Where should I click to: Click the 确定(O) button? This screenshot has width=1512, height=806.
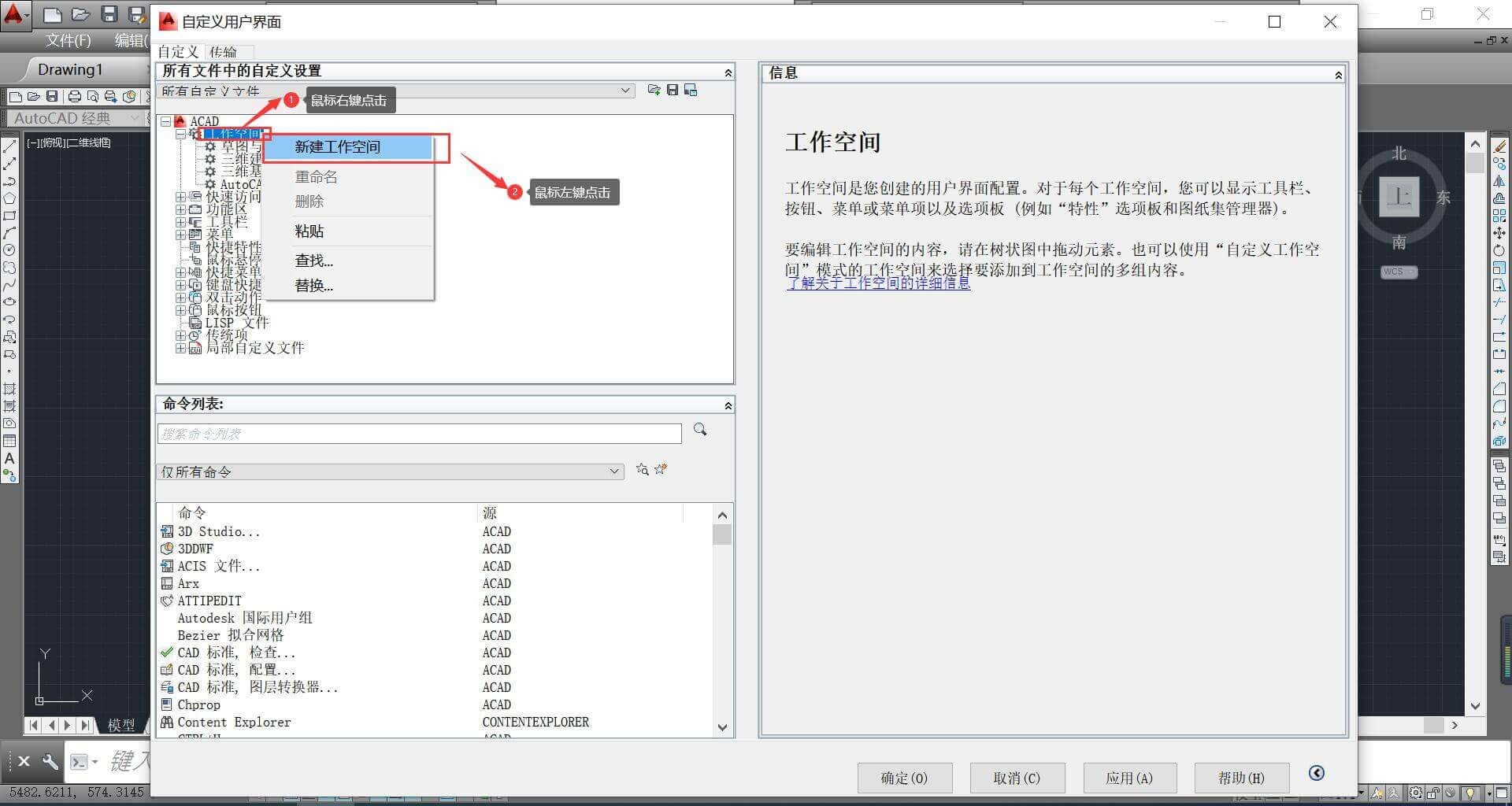904,778
